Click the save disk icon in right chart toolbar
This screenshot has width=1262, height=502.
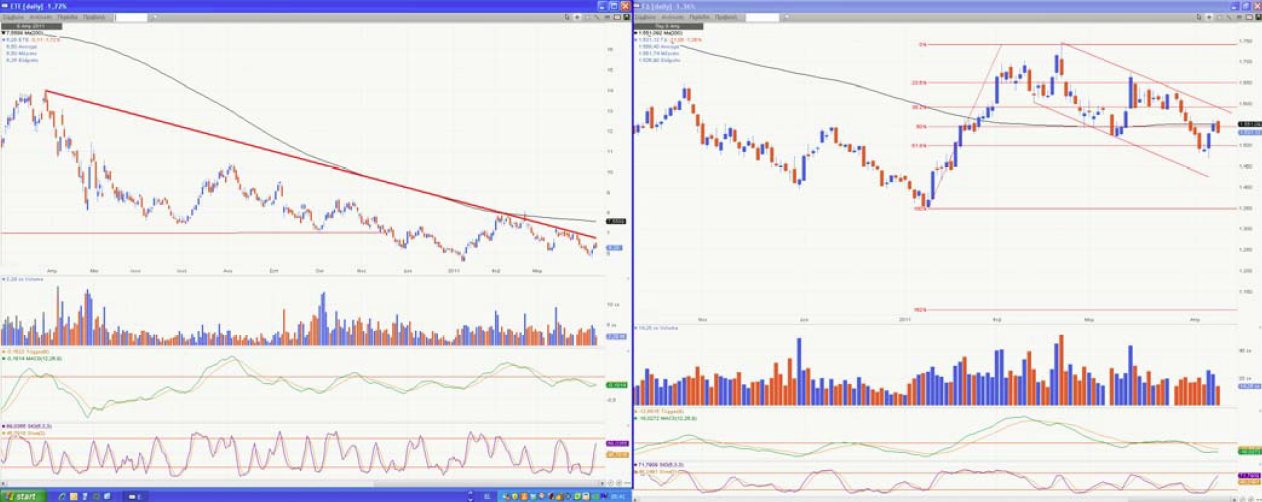1258,17
